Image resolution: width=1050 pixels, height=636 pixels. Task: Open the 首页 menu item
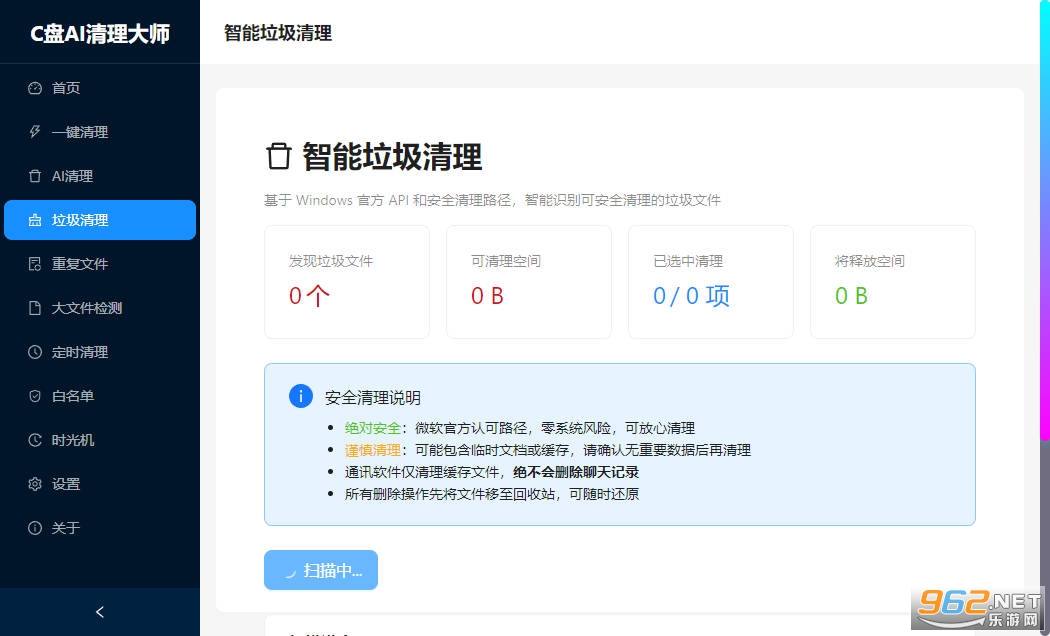(100, 88)
